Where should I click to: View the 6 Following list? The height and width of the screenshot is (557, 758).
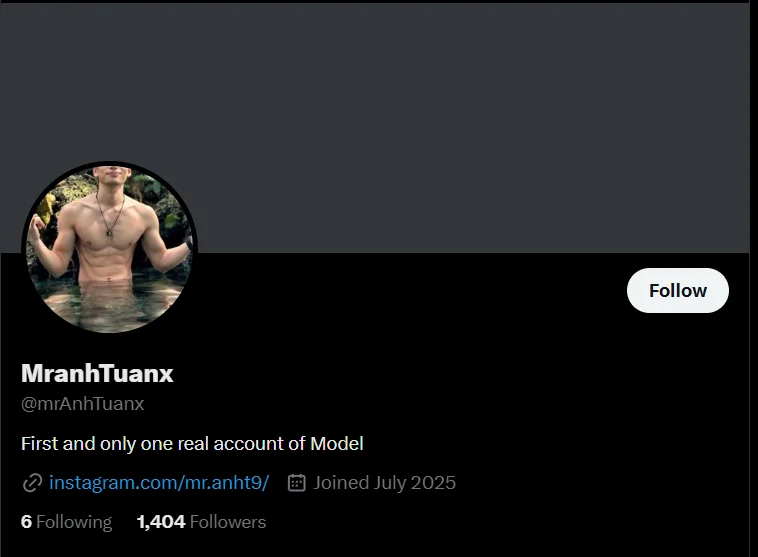pyautogui.click(x=66, y=522)
